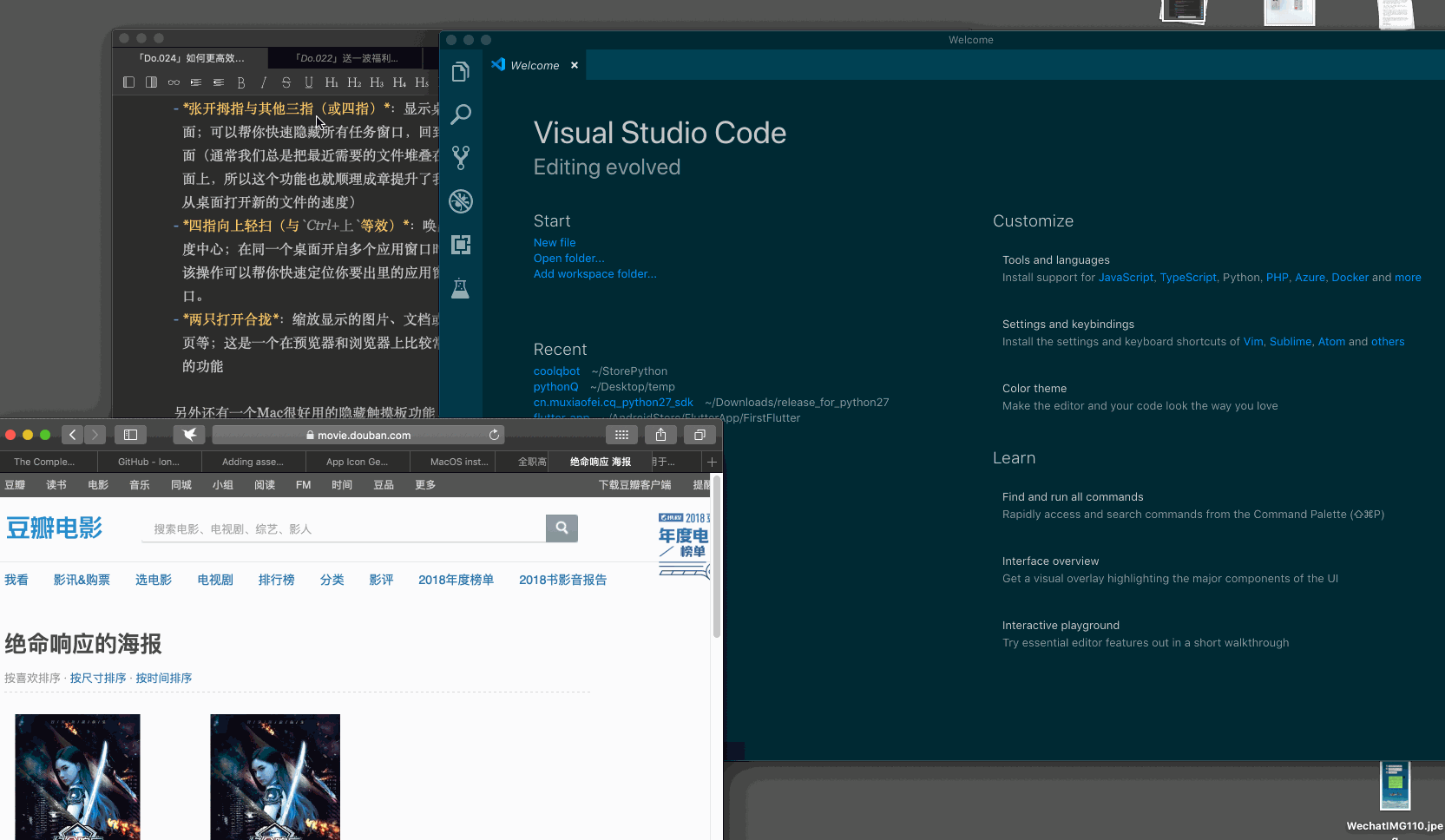Open recent project 'coolqbot'
1445x840 pixels.
click(x=556, y=371)
